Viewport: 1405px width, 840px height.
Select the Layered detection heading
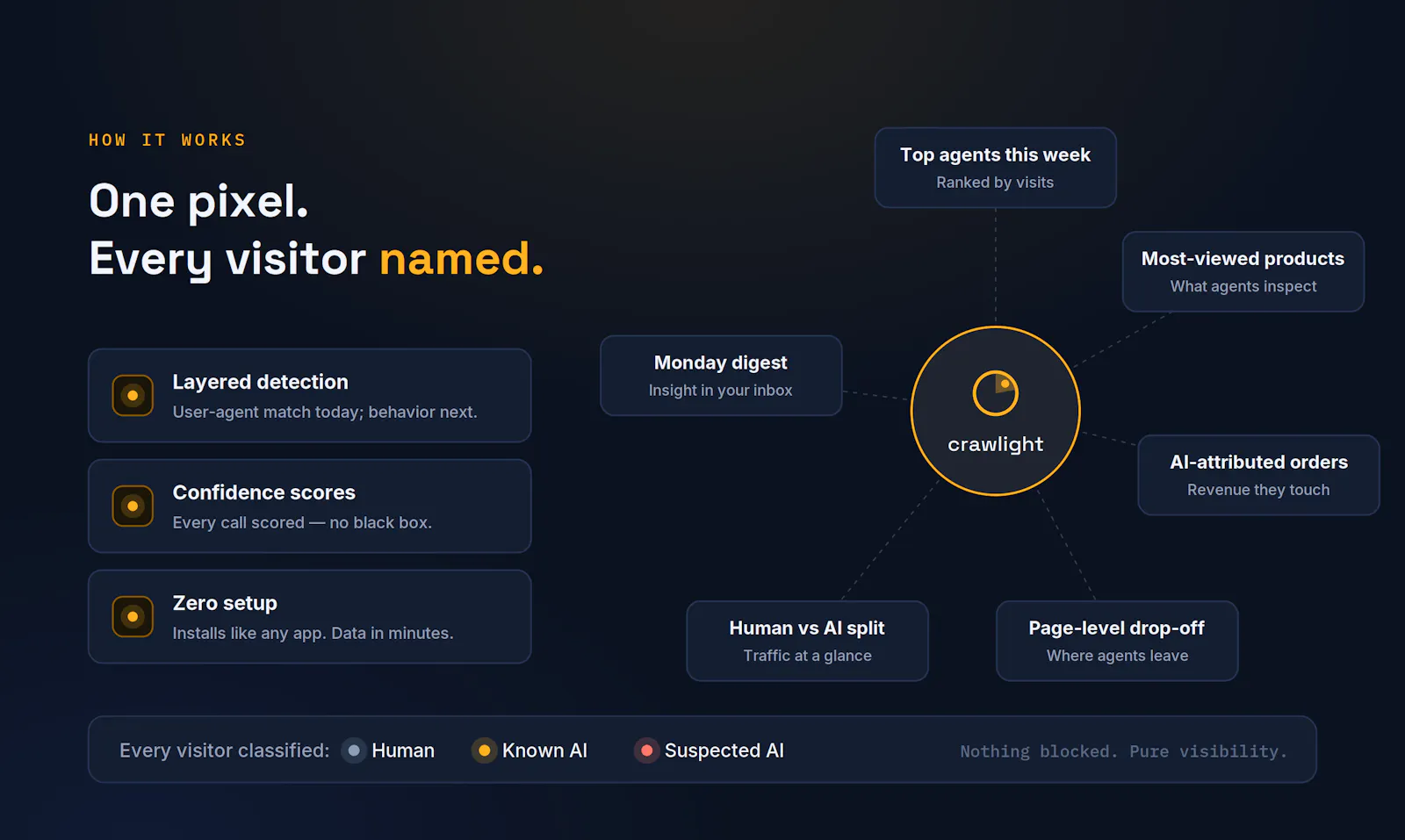pyautogui.click(x=260, y=382)
